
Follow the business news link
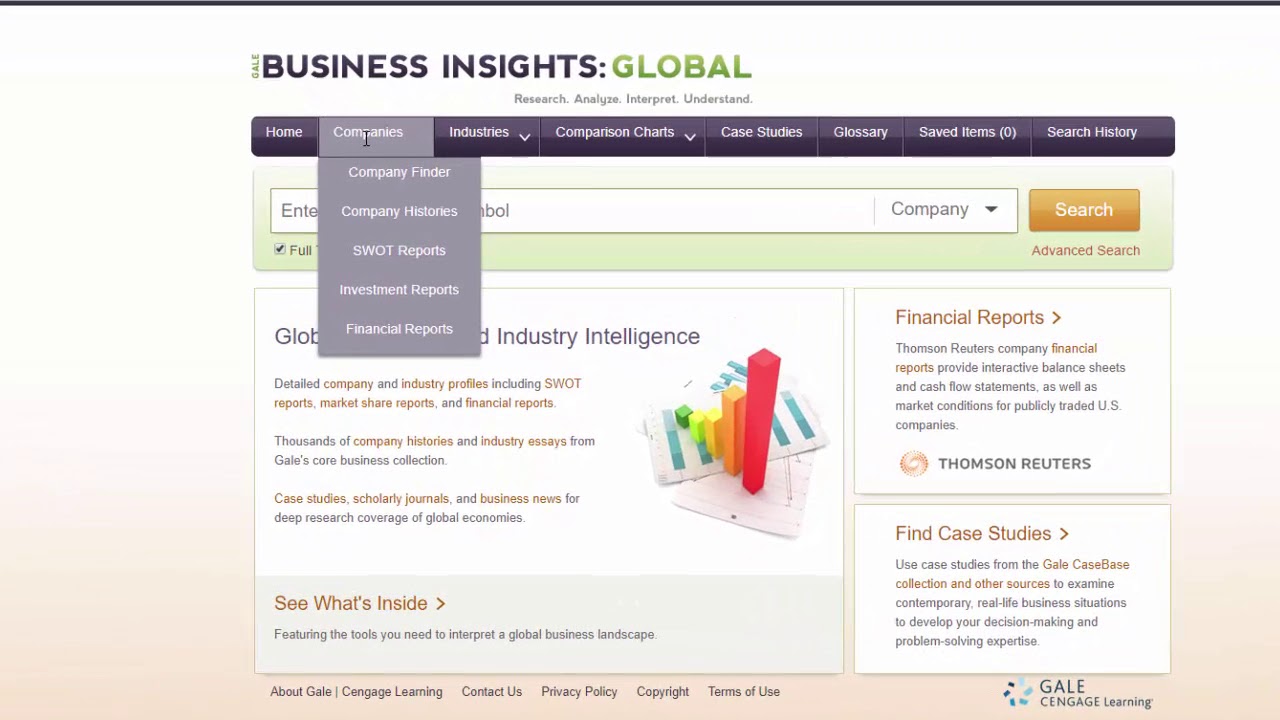pos(520,499)
